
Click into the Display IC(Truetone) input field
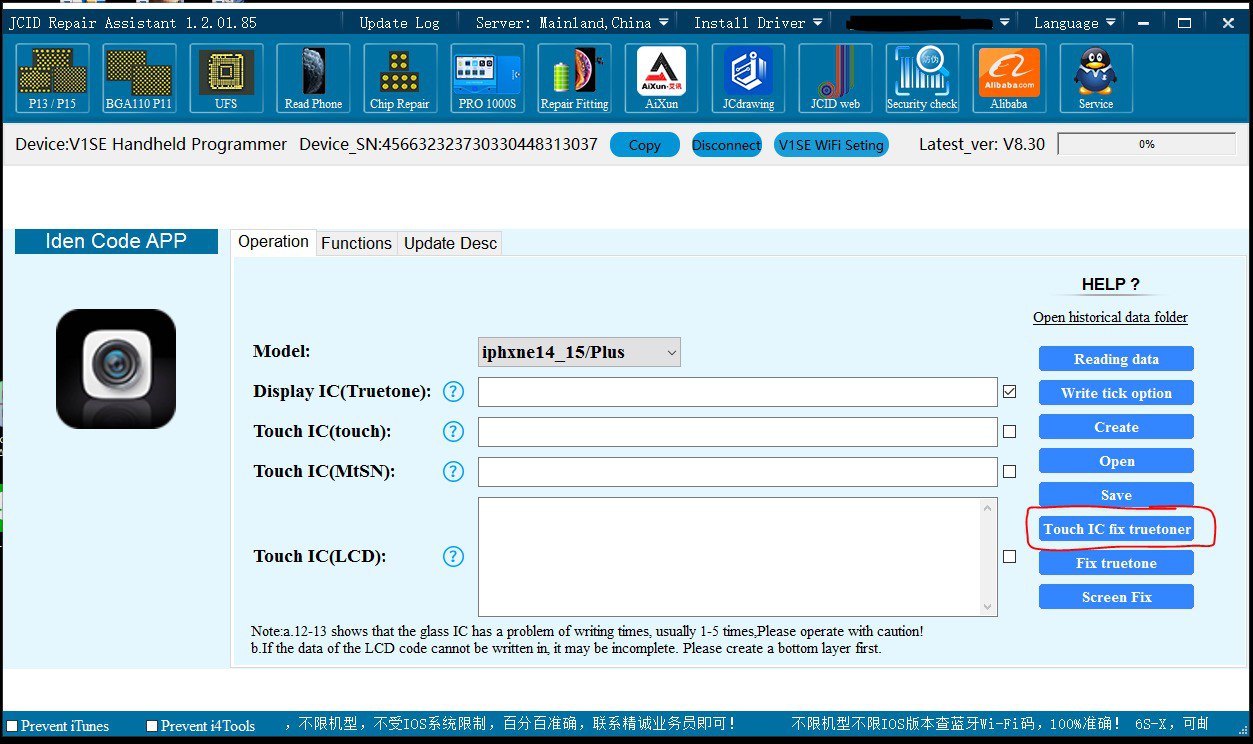737,392
